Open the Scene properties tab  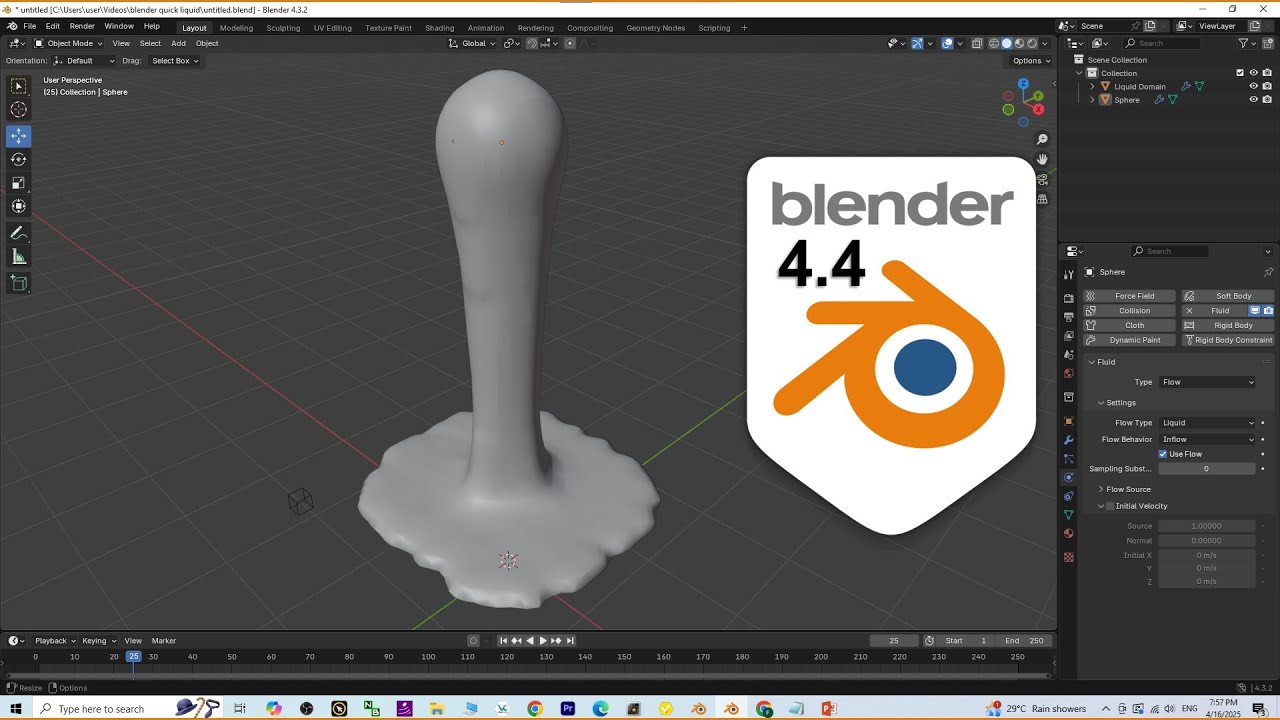(1069, 355)
